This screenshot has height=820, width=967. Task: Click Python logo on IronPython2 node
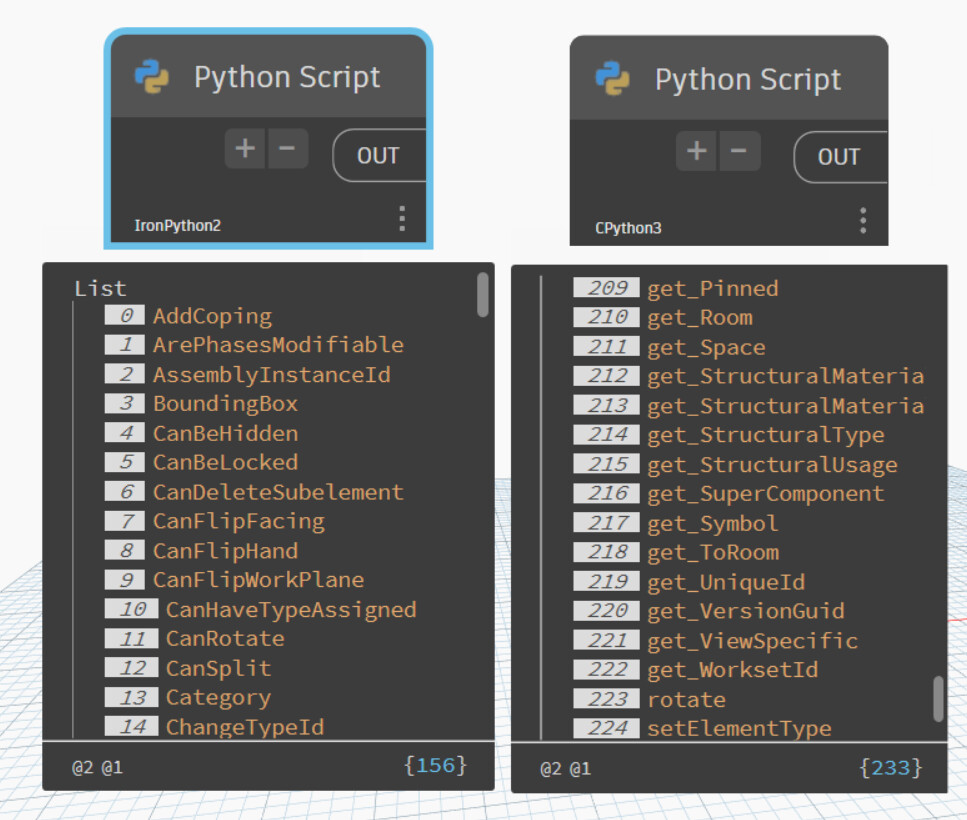151,77
